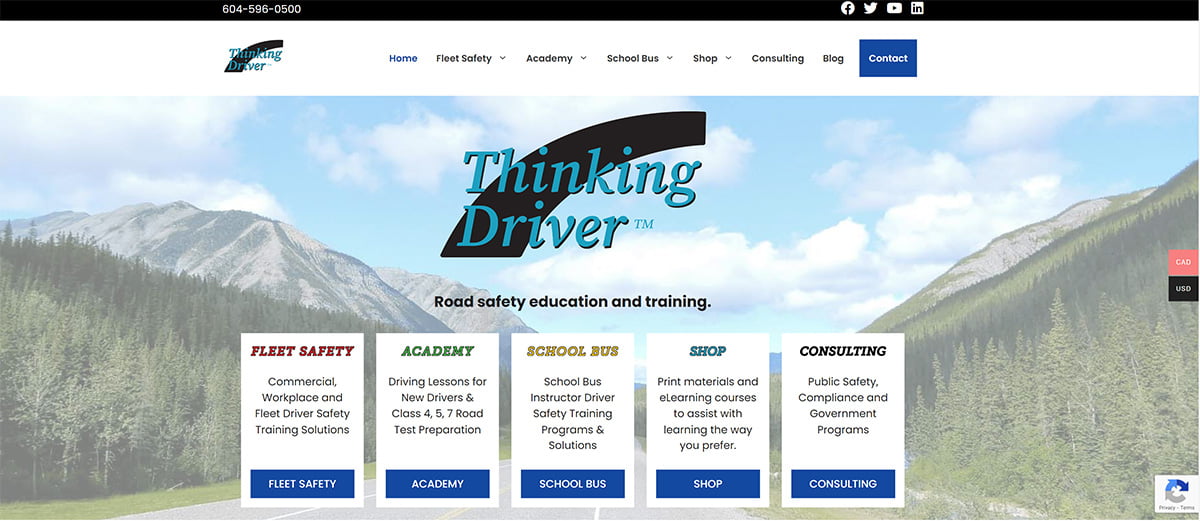Open the Consulting menu item
1200x521 pixels.
tap(777, 58)
